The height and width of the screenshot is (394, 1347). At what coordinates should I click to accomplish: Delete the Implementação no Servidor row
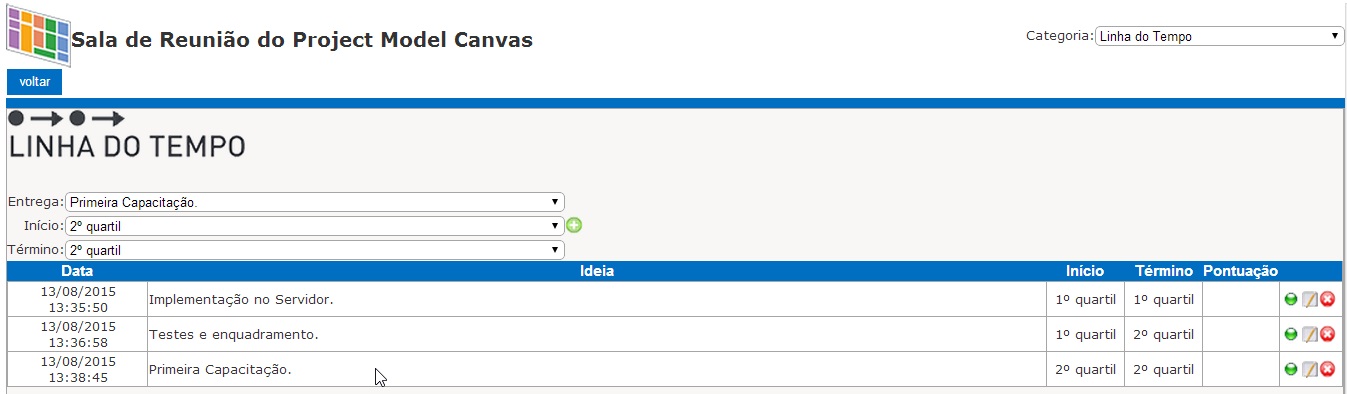(1327, 299)
